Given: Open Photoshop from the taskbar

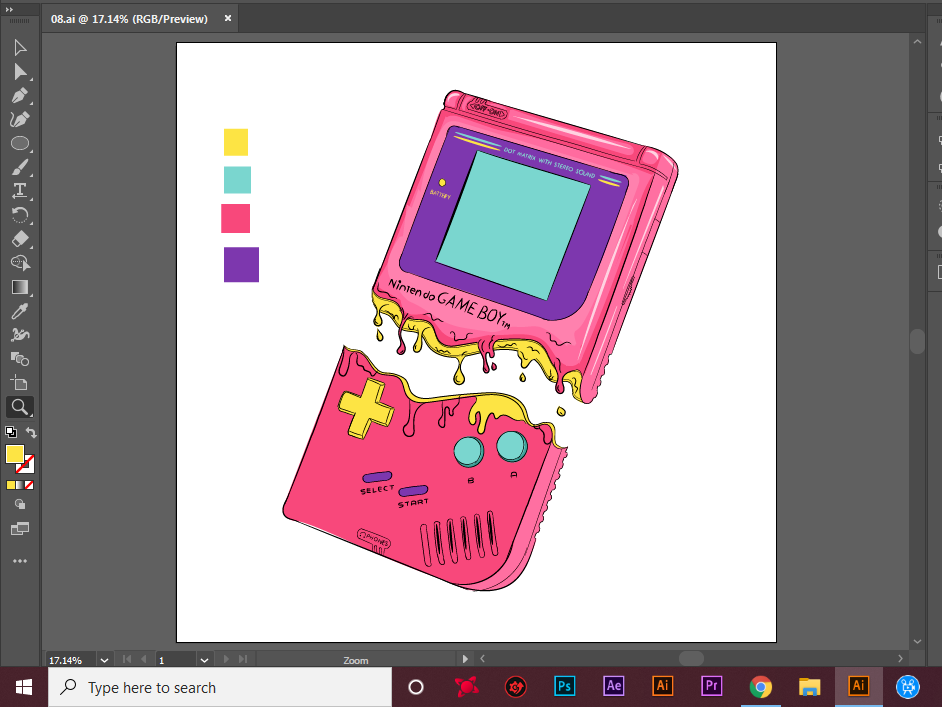Looking at the screenshot, I should click(564, 686).
